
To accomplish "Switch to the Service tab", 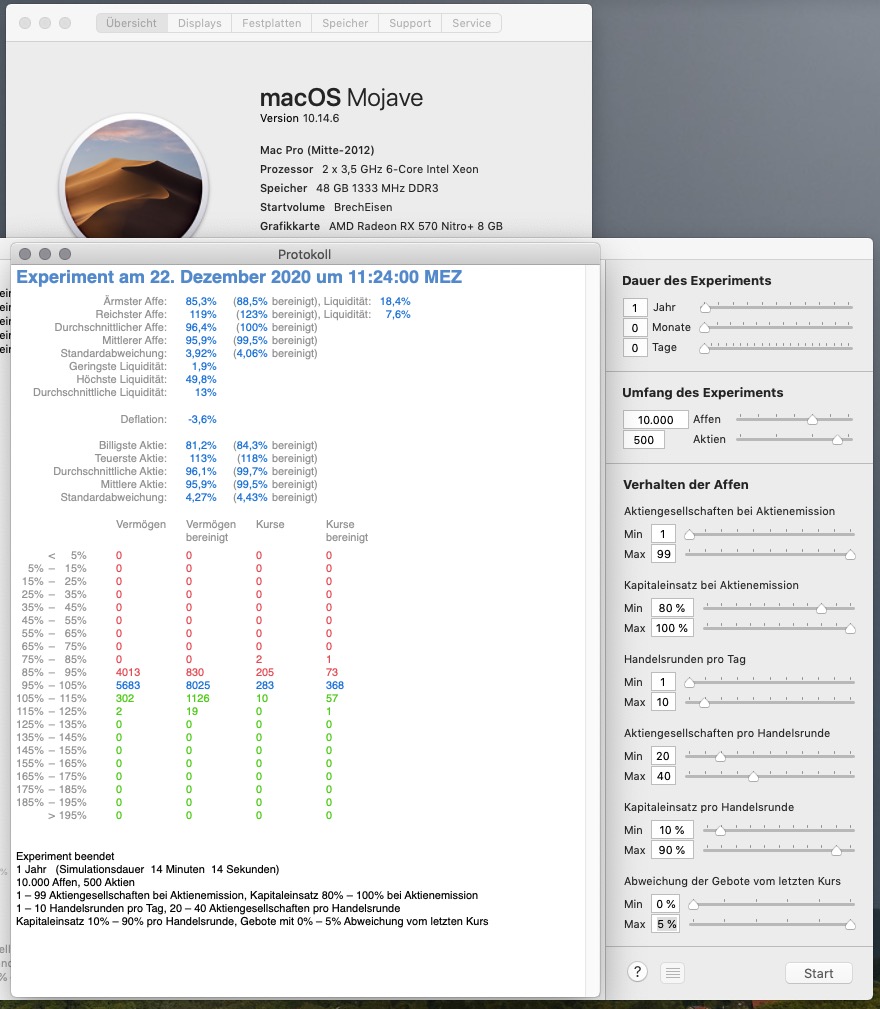I will 472,23.
